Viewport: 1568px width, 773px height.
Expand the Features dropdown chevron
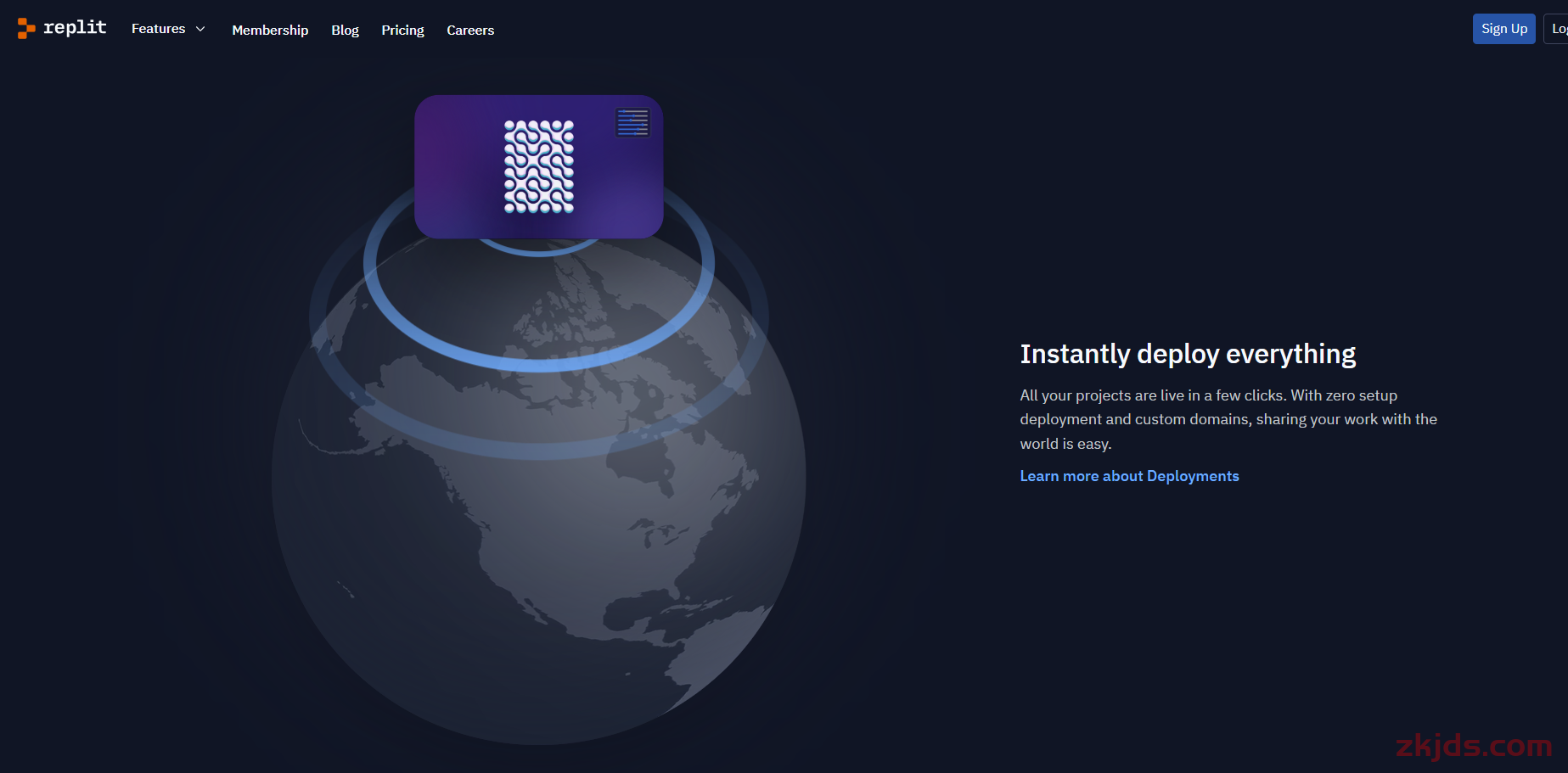(x=200, y=29)
